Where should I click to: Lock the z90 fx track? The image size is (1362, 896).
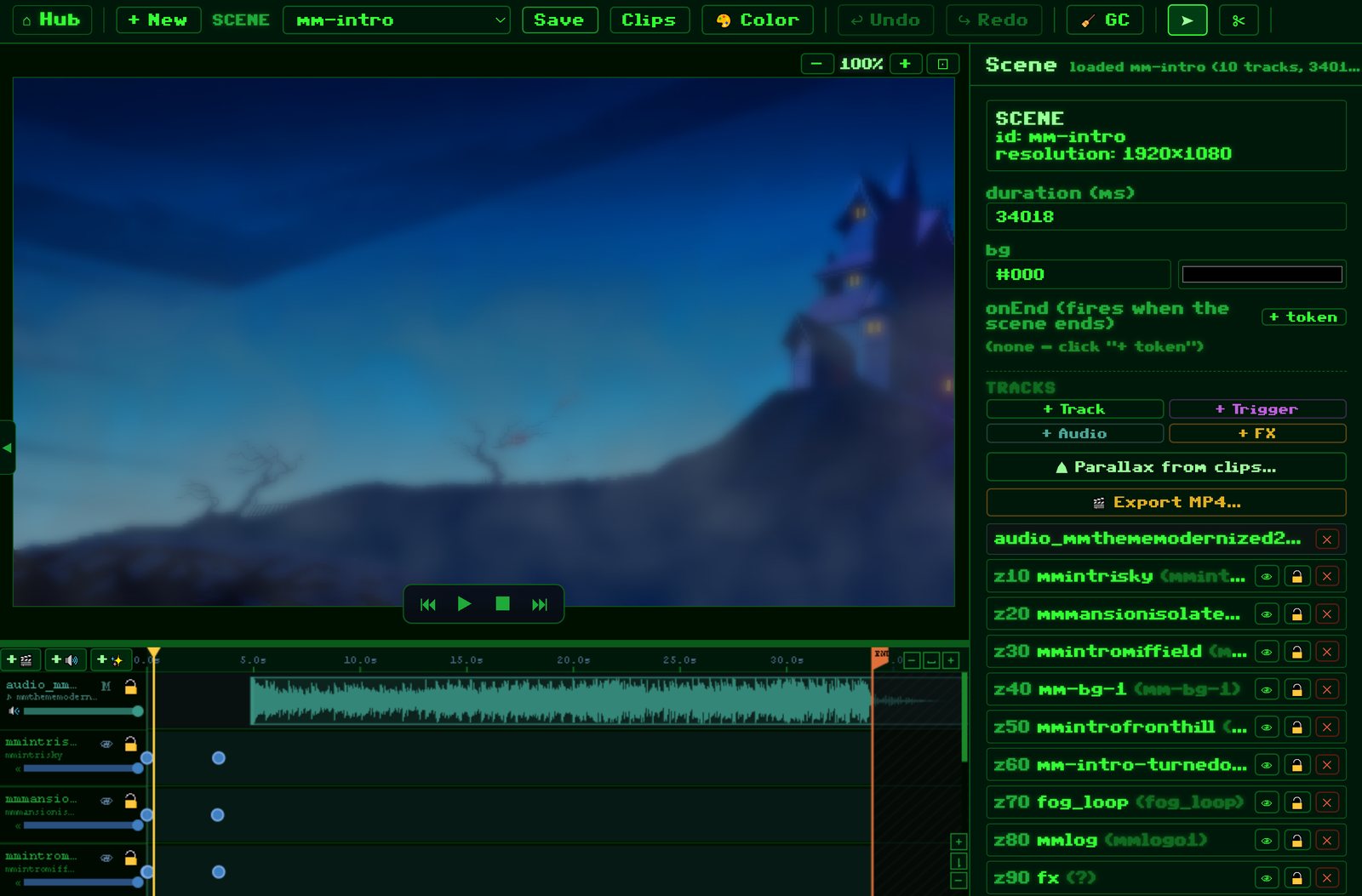coord(1296,878)
